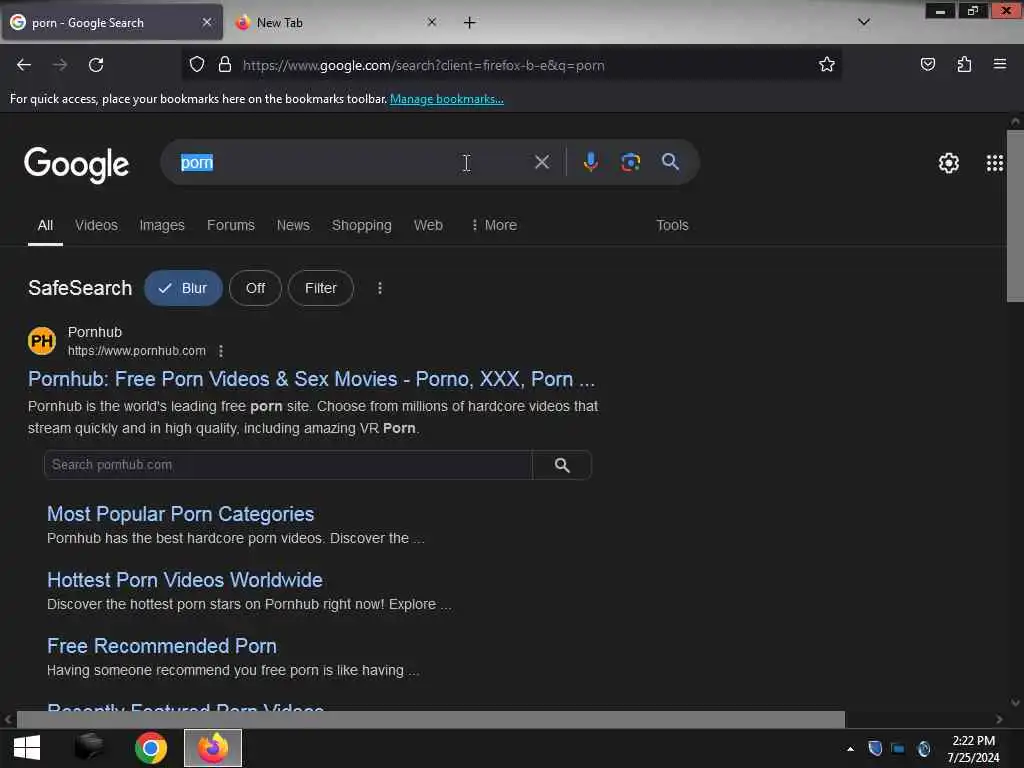
Task: Open the taskbar clock showing 2:22 PM
Action: click(x=973, y=749)
